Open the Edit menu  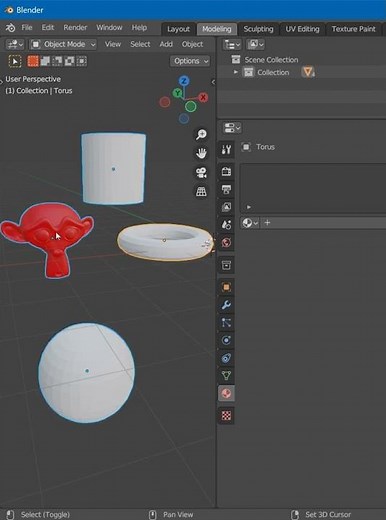[x=48, y=28]
